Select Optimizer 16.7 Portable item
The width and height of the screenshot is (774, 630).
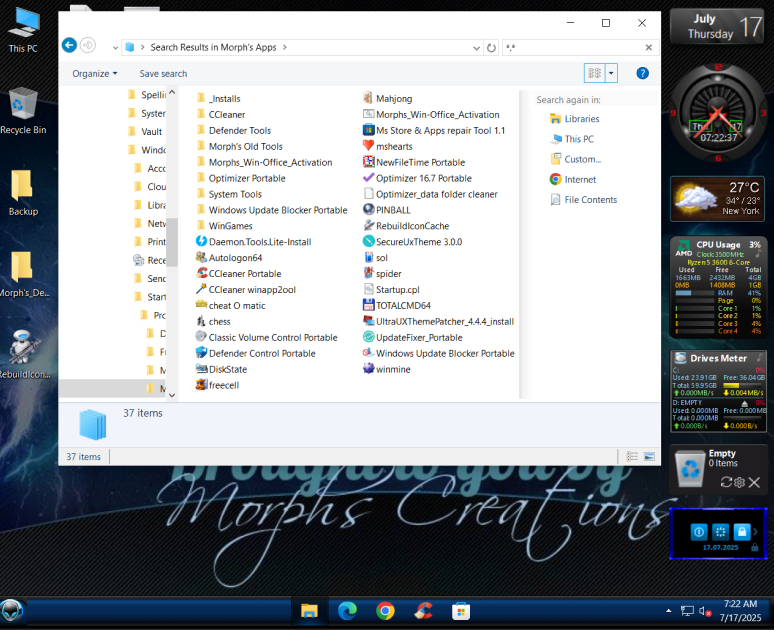418,178
